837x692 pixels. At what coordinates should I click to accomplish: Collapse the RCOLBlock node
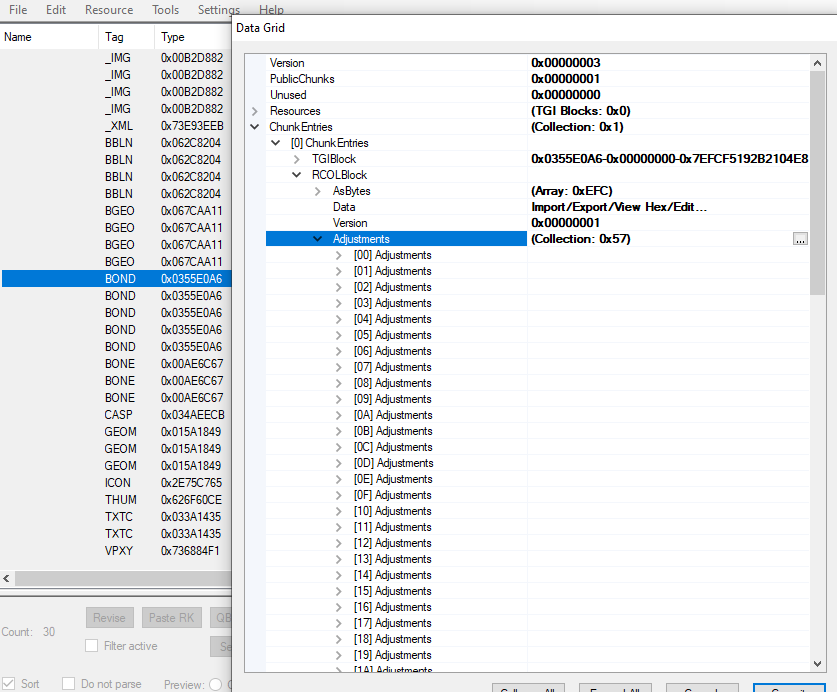click(x=296, y=175)
